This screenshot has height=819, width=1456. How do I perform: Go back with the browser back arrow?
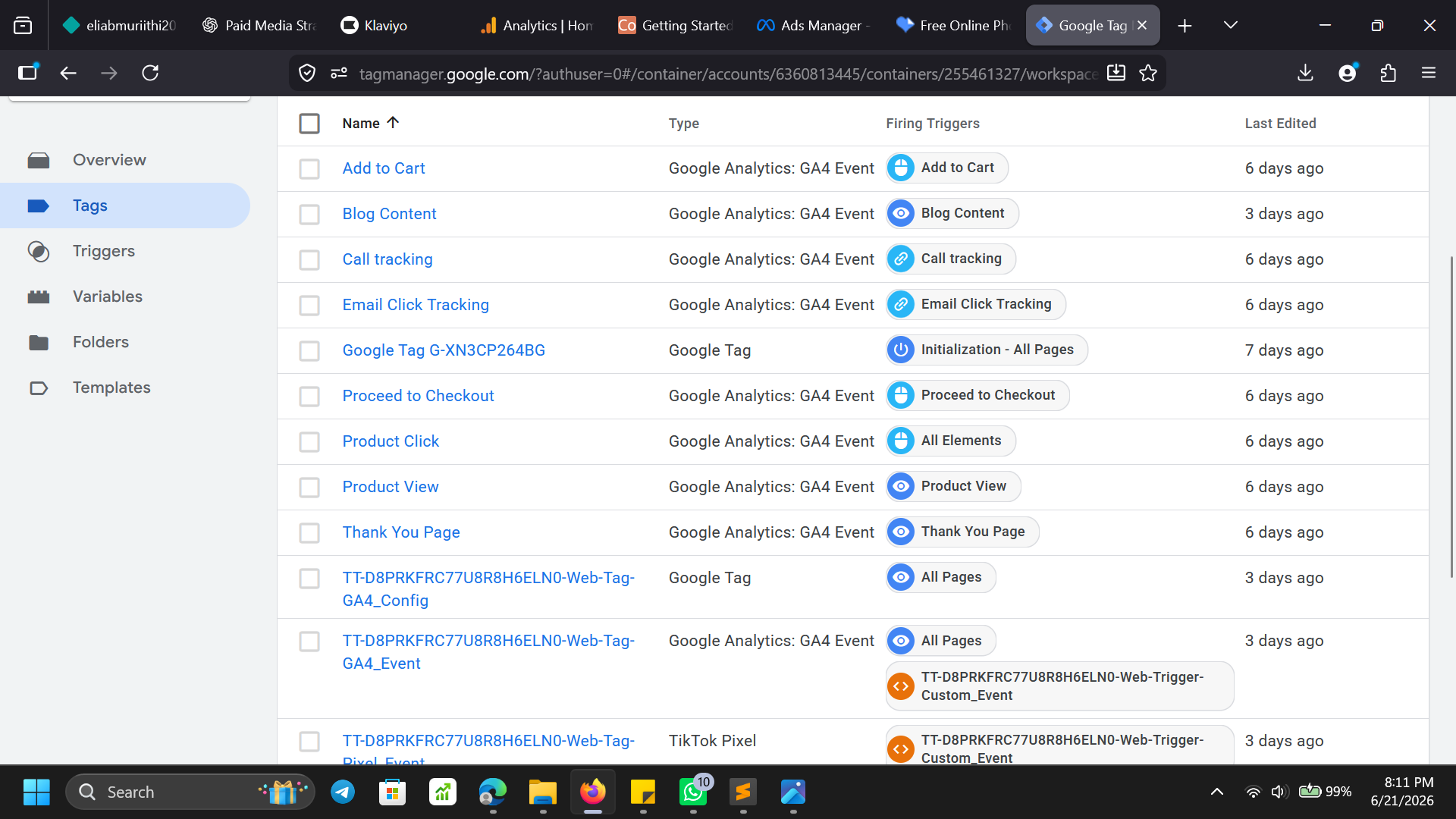pos(68,73)
